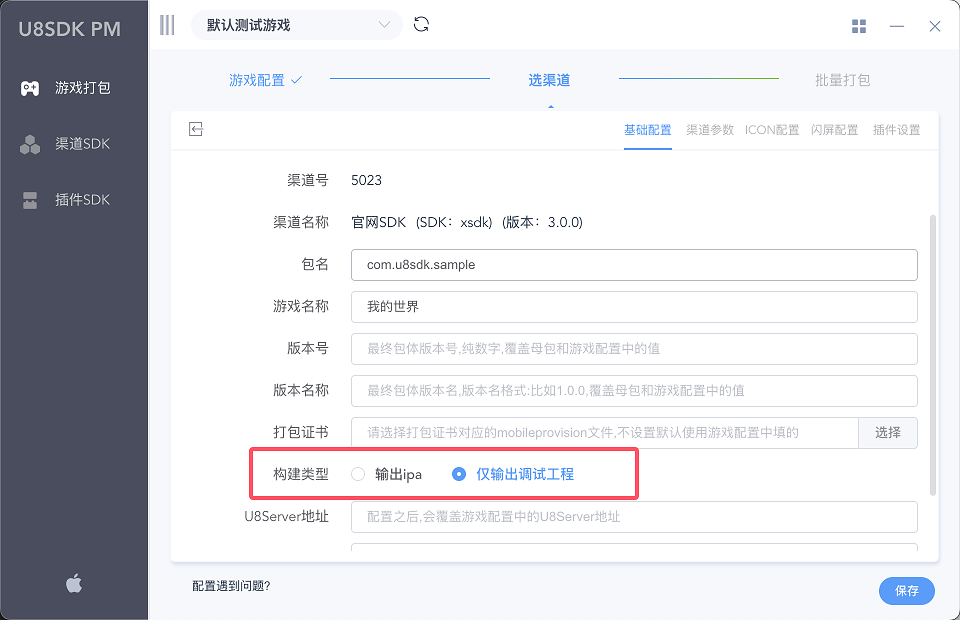
Task: Switch to the 插件设置 tab
Action: click(x=896, y=130)
